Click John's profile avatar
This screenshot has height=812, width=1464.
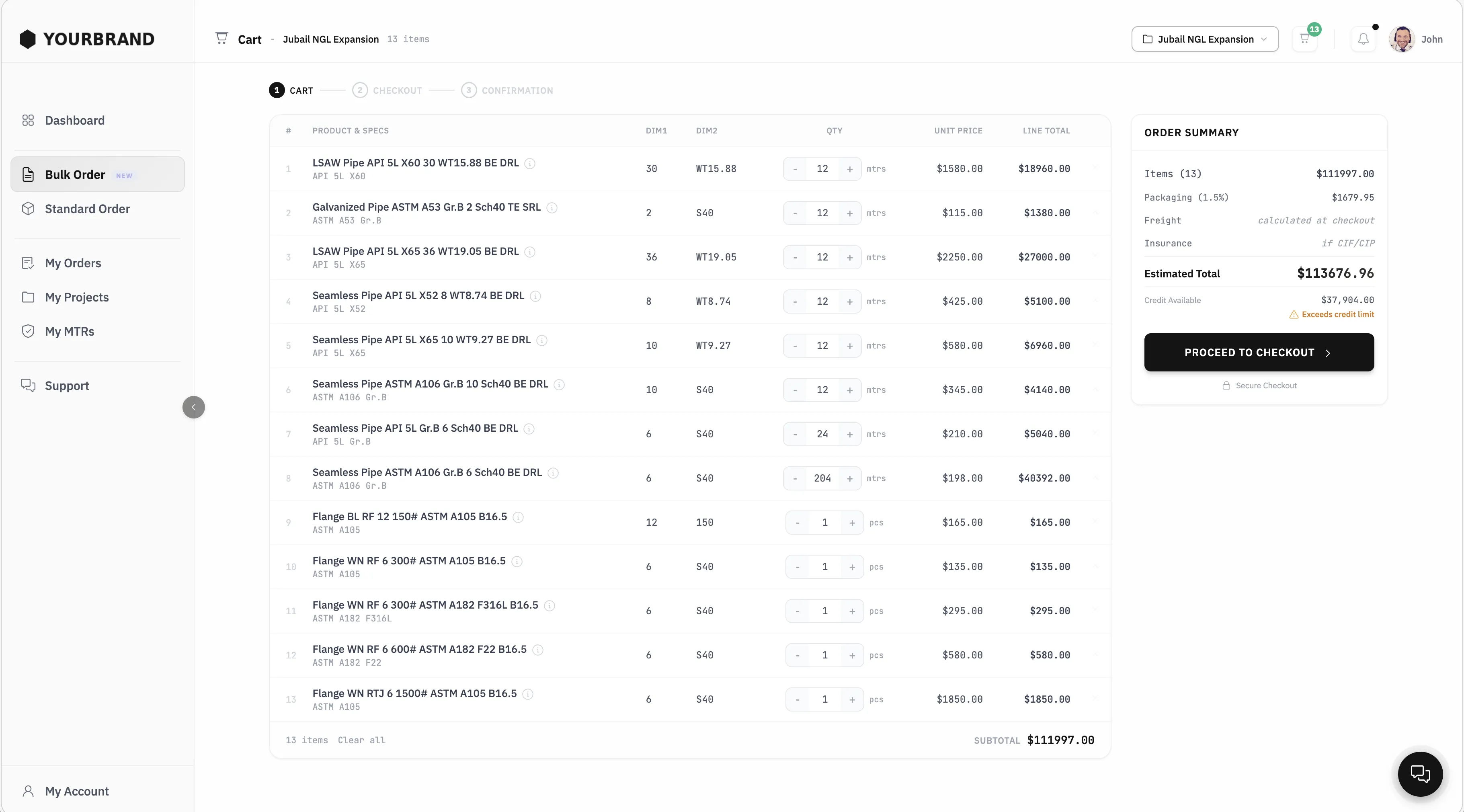tap(1401, 39)
